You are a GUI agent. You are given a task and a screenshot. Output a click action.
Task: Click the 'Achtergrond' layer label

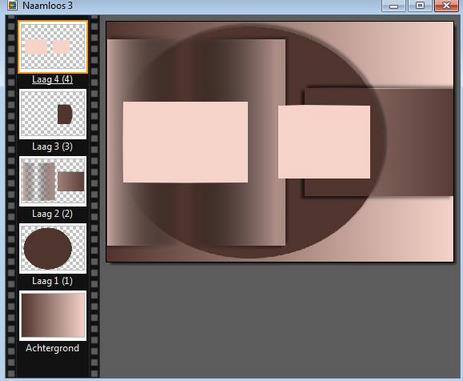tap(52, 348)
